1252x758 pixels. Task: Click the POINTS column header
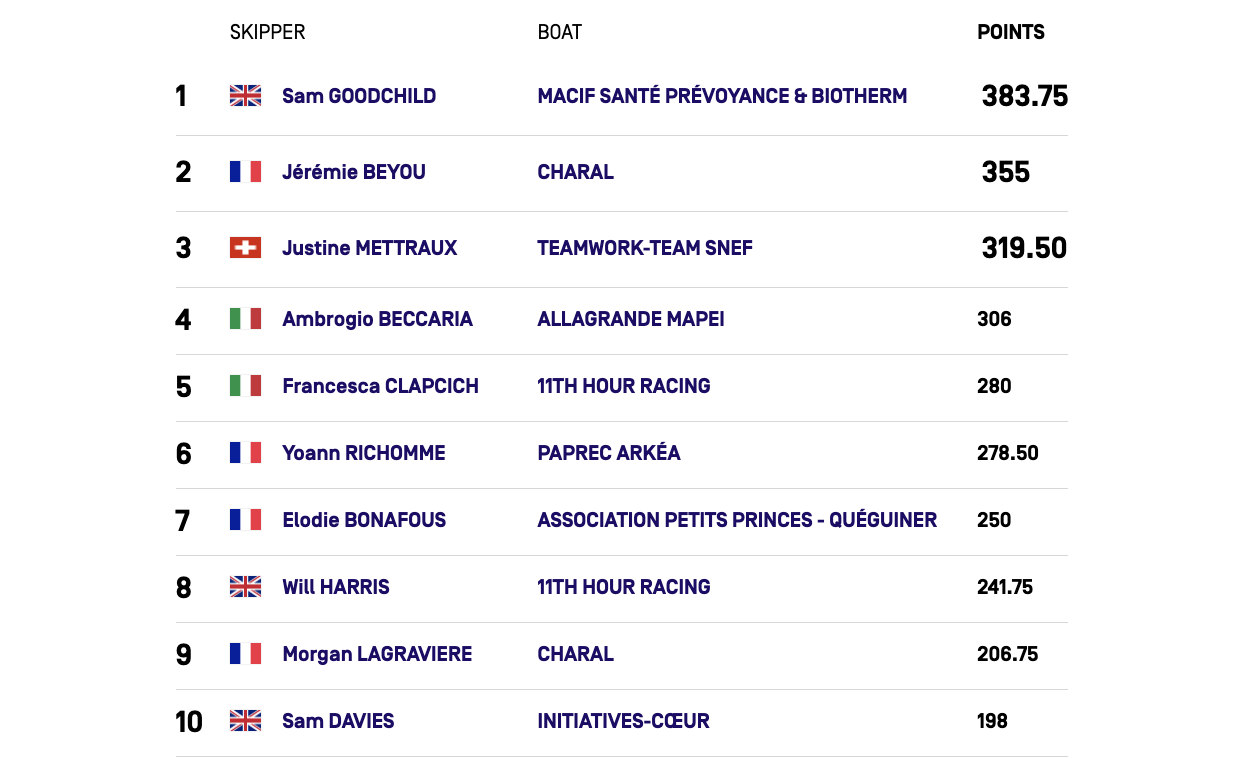coord(1010,32)
